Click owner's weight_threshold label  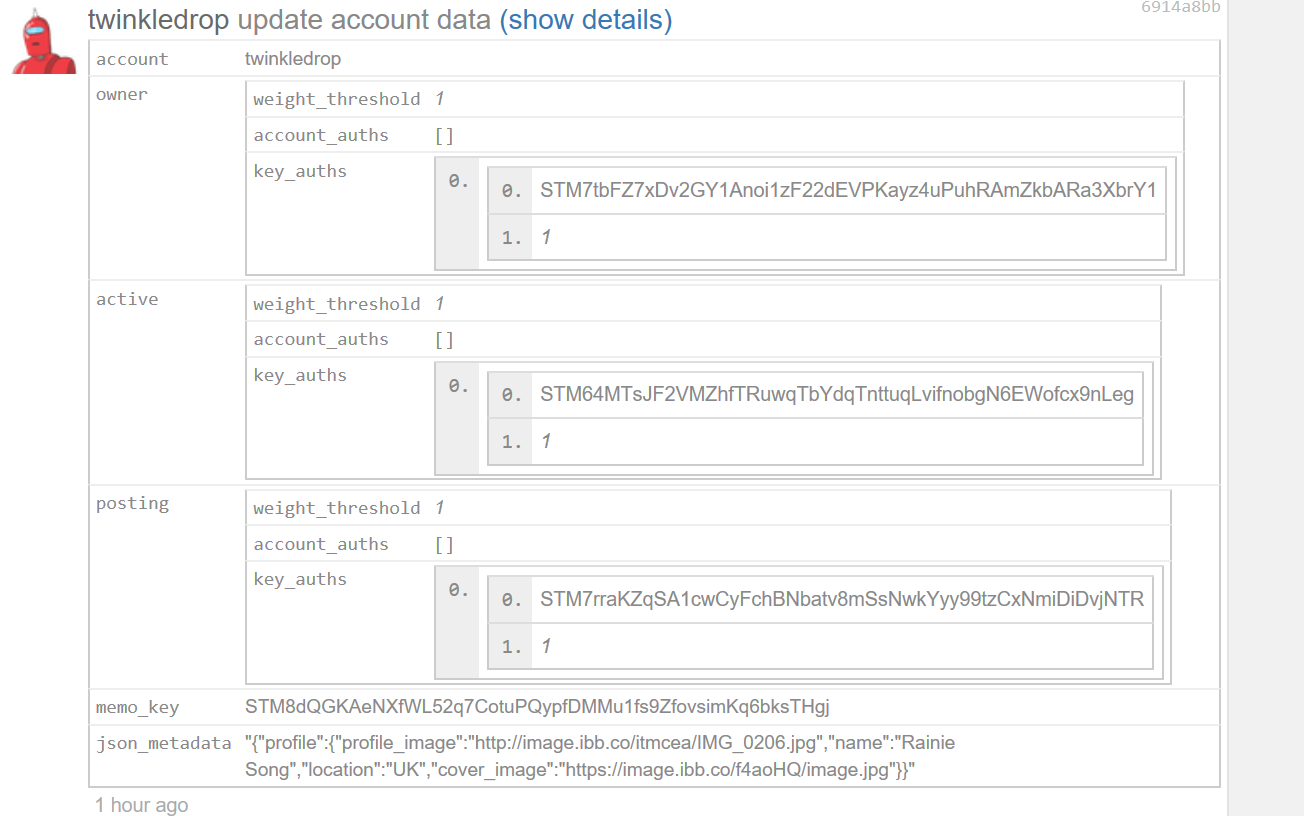[x=336, y=99]
